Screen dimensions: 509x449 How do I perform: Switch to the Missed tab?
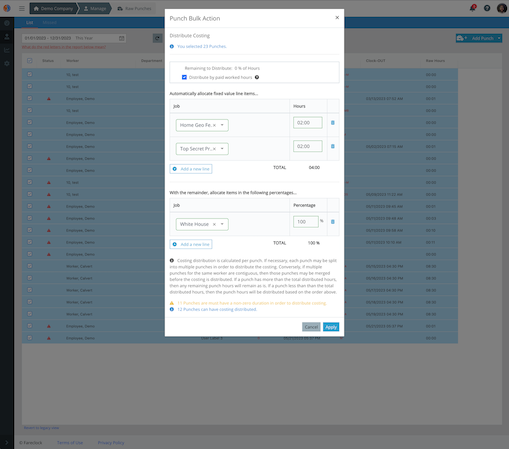pyautogui.click(x=49, y=22)
